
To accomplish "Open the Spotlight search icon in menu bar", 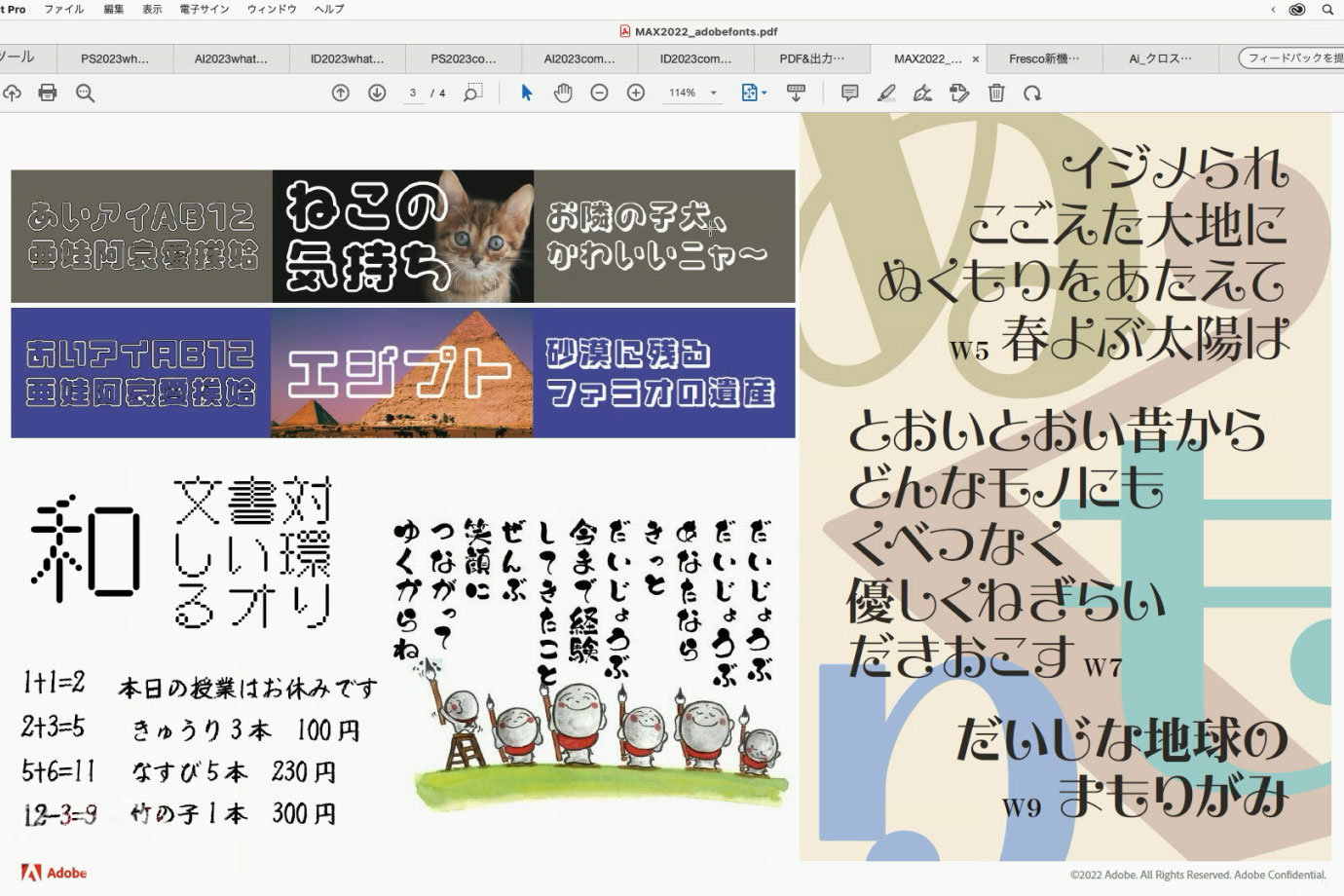I will [x=1327, y=9].
